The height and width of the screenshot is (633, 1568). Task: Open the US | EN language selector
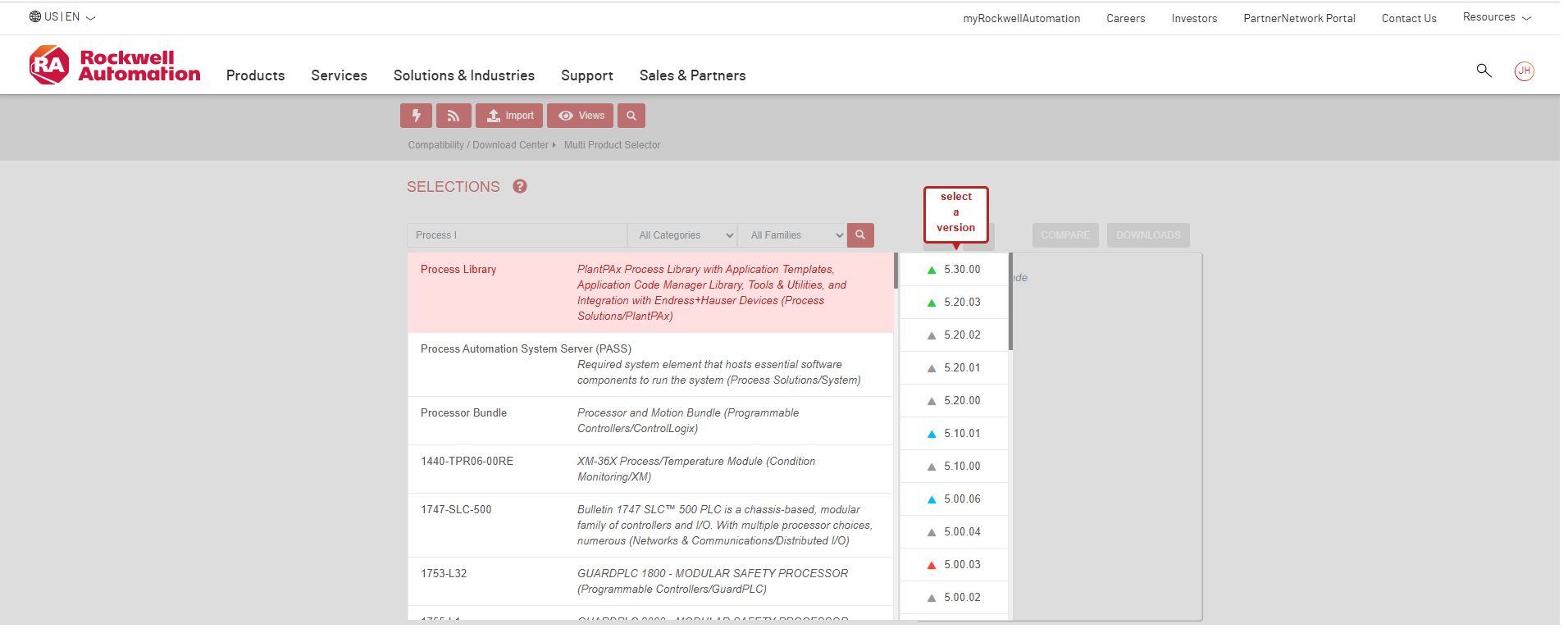tap(62, 16)
